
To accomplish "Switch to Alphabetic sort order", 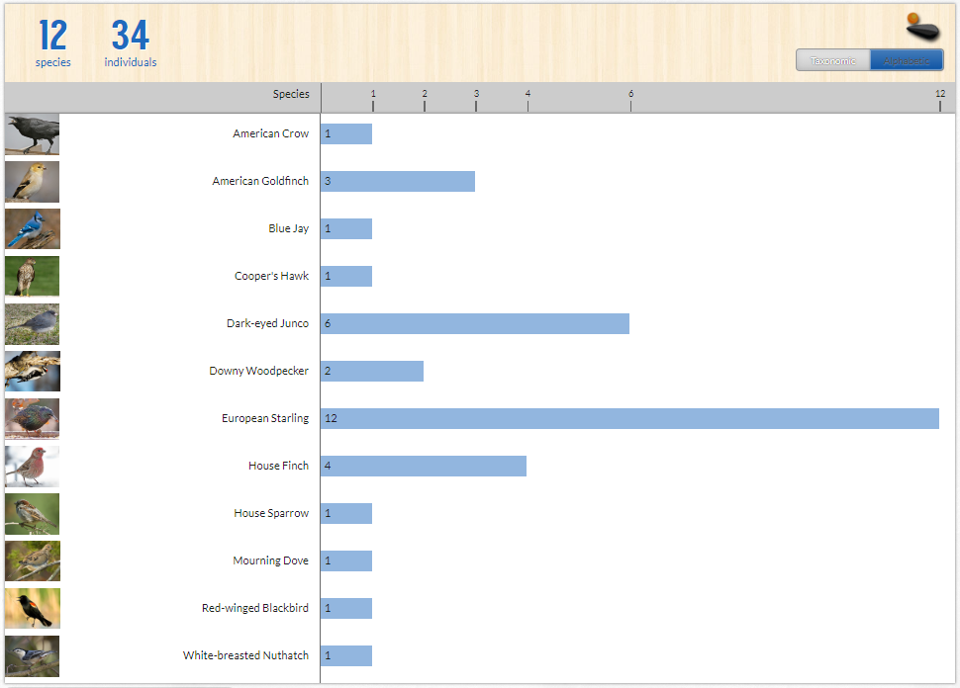I will 906,61.
